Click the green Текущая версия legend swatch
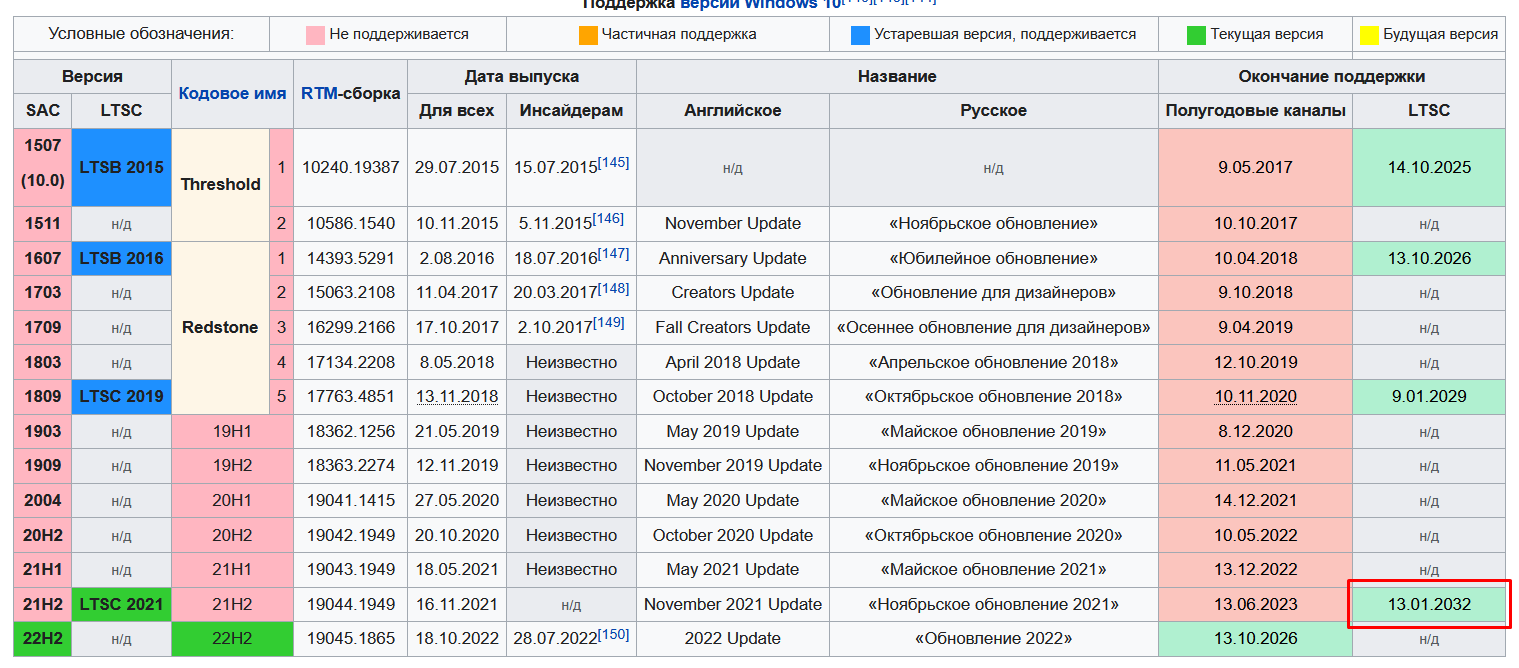 1196,35
